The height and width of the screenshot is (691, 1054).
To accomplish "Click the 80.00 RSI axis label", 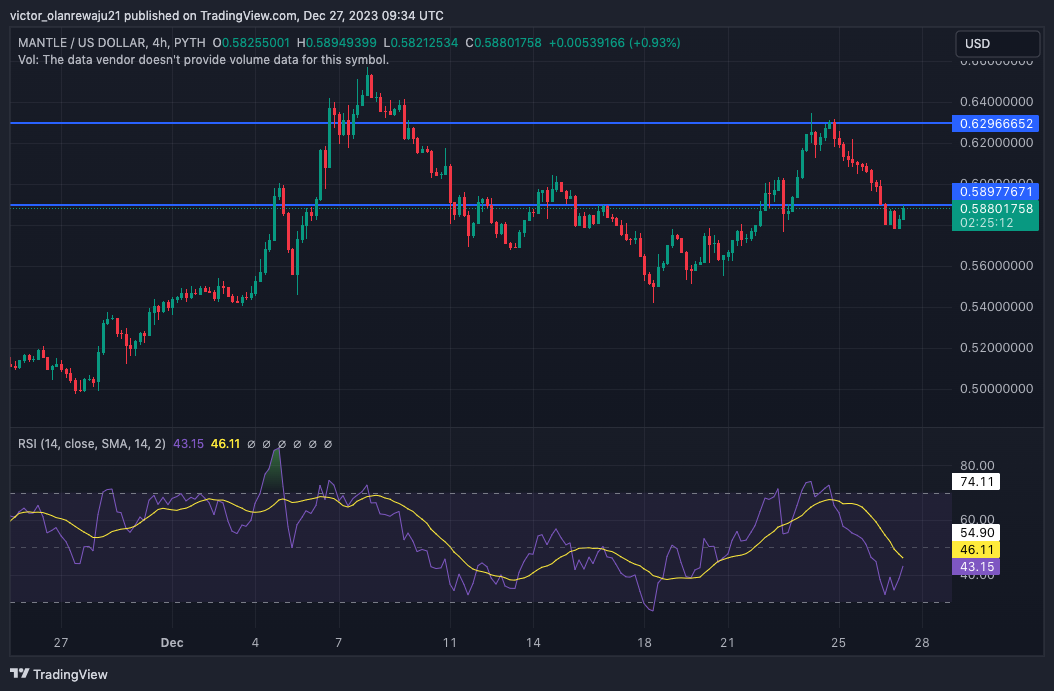I will 977,465.
